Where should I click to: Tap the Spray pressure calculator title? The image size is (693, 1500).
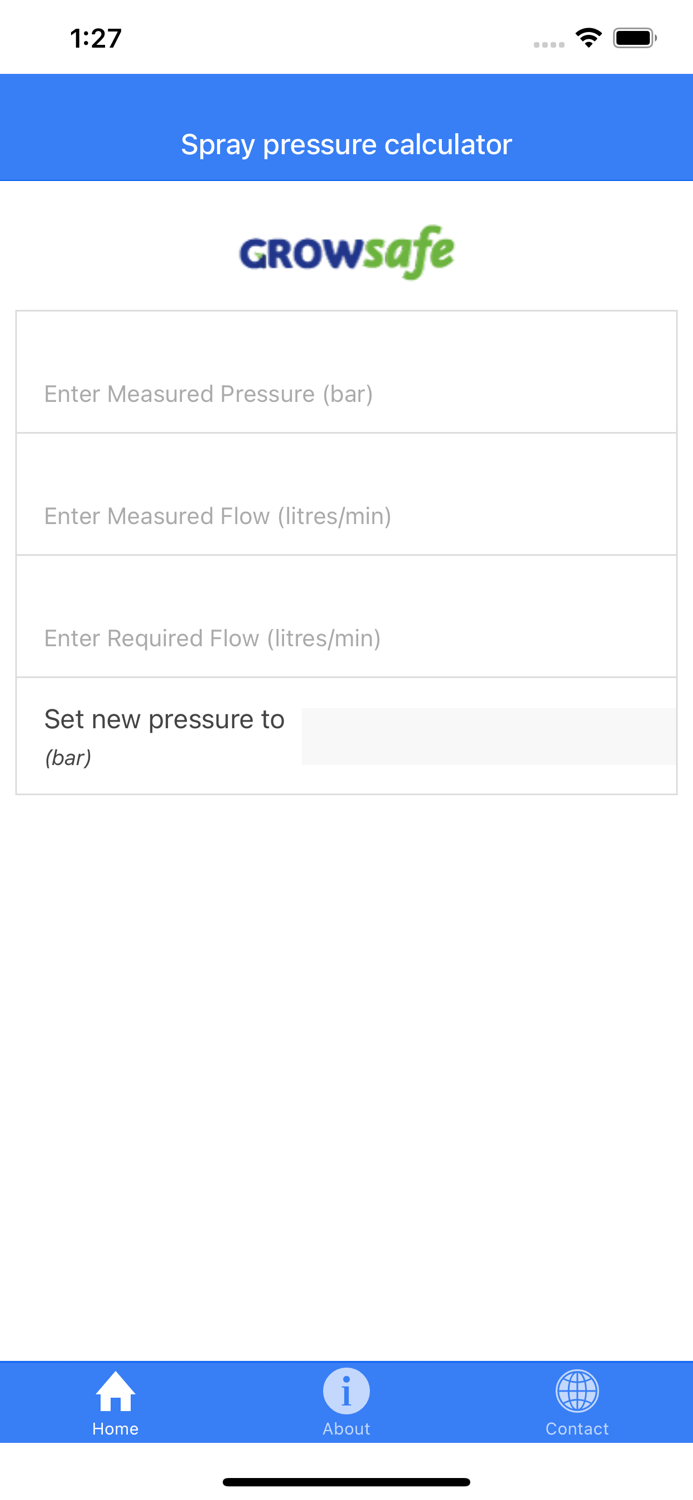click(x=346, y=144)
